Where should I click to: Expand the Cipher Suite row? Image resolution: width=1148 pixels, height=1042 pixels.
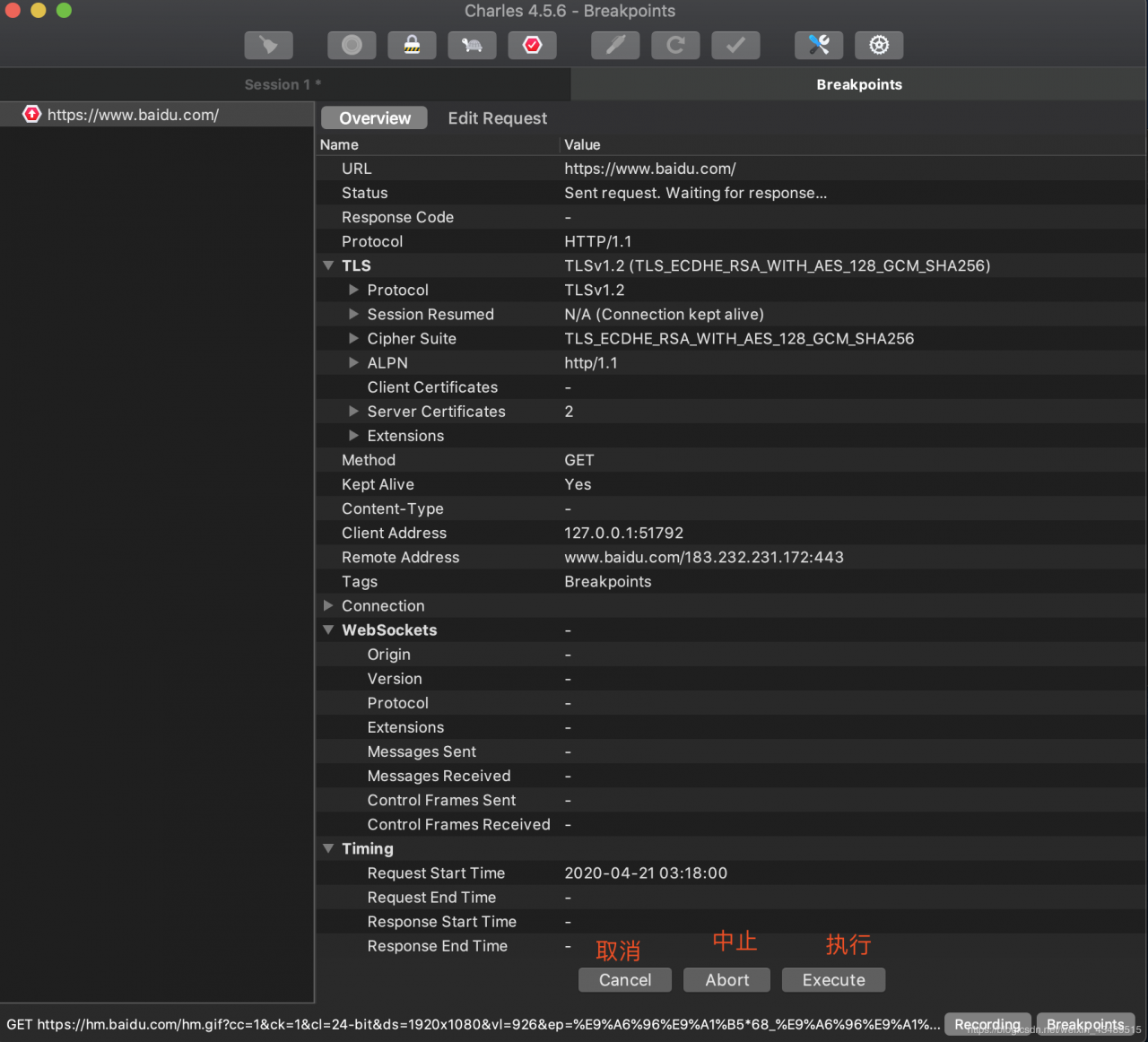(x=353, y=338)
